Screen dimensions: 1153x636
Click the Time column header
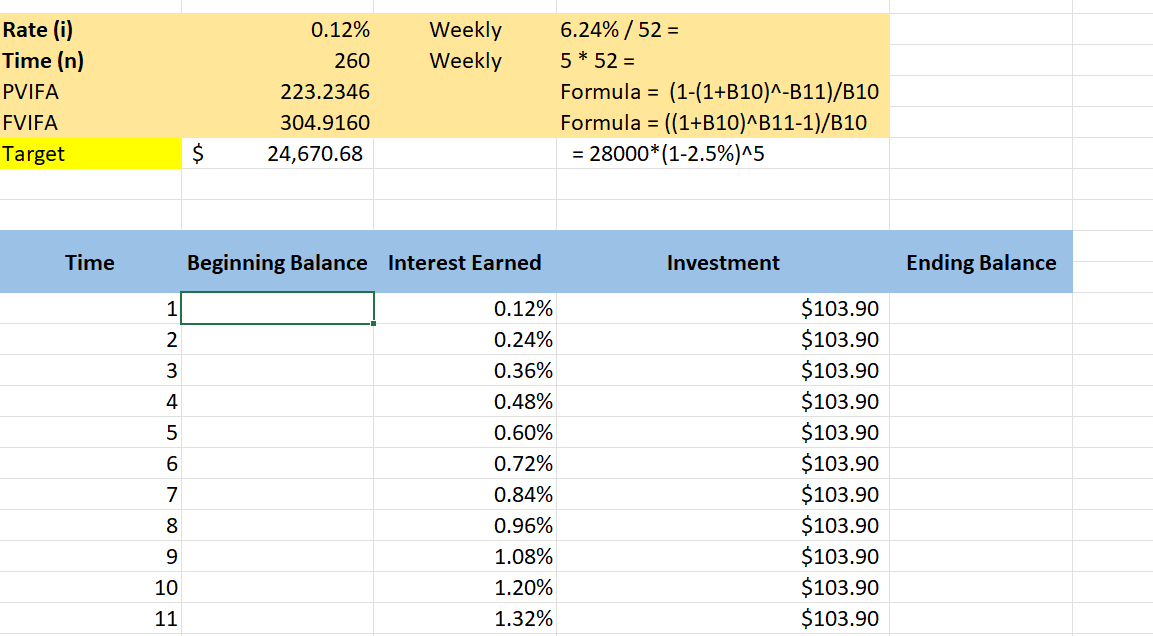click(x=90, y=262)
